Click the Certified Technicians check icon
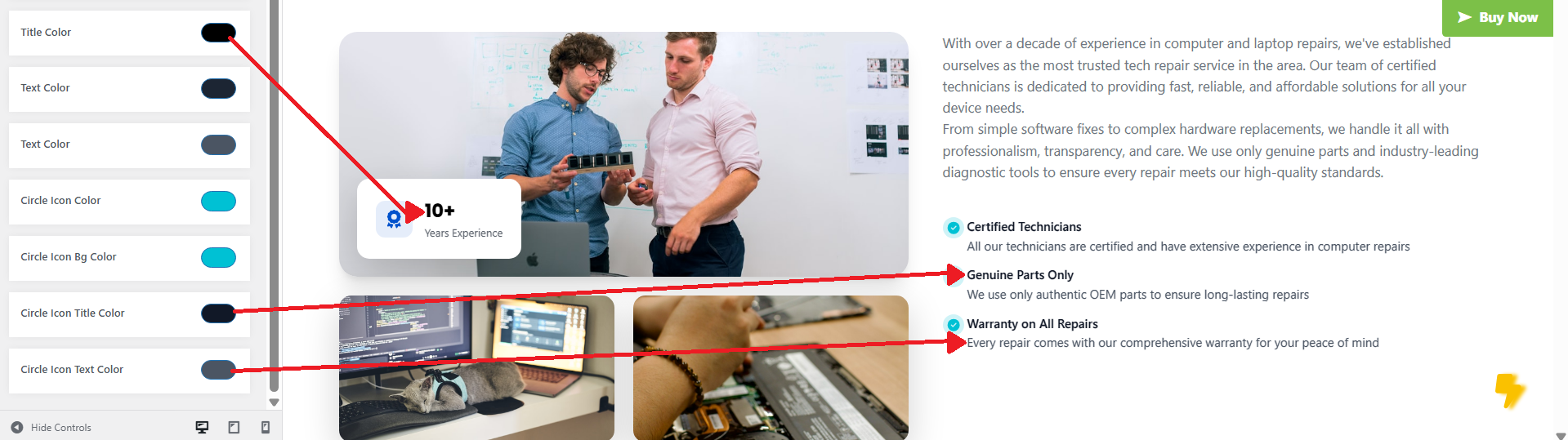 [953, 228]
